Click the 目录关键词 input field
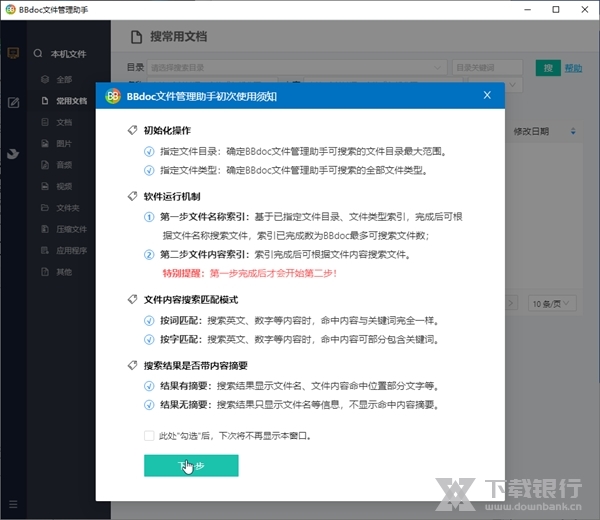 [487, 68]
